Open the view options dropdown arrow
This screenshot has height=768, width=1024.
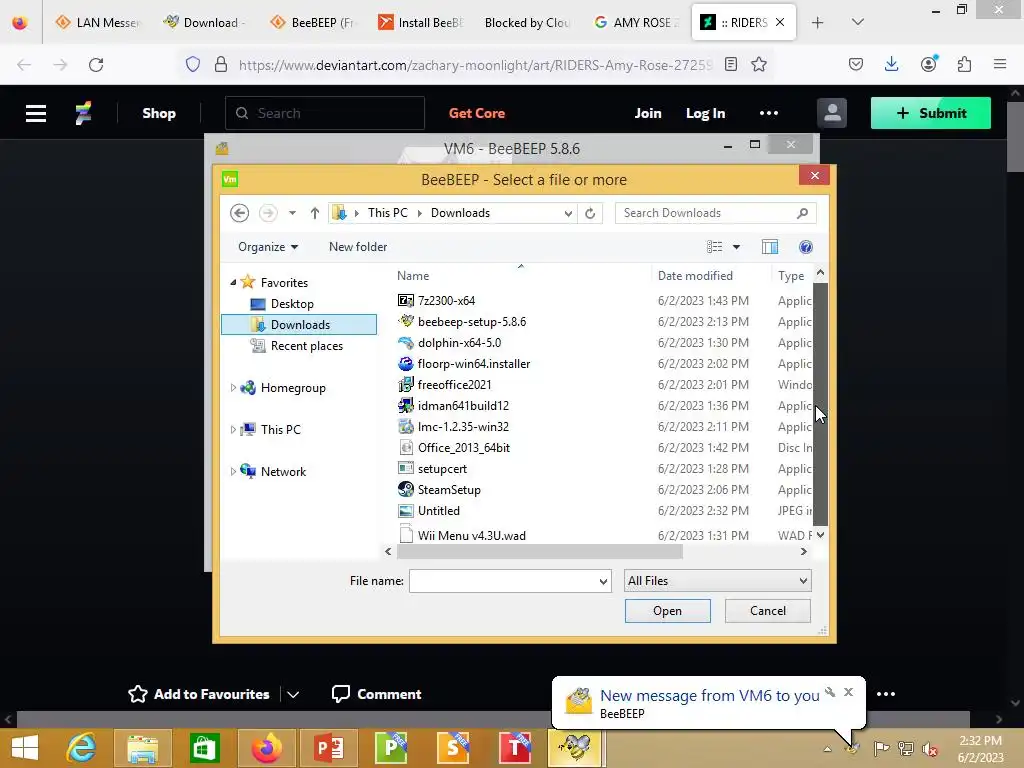coord(736,247)
